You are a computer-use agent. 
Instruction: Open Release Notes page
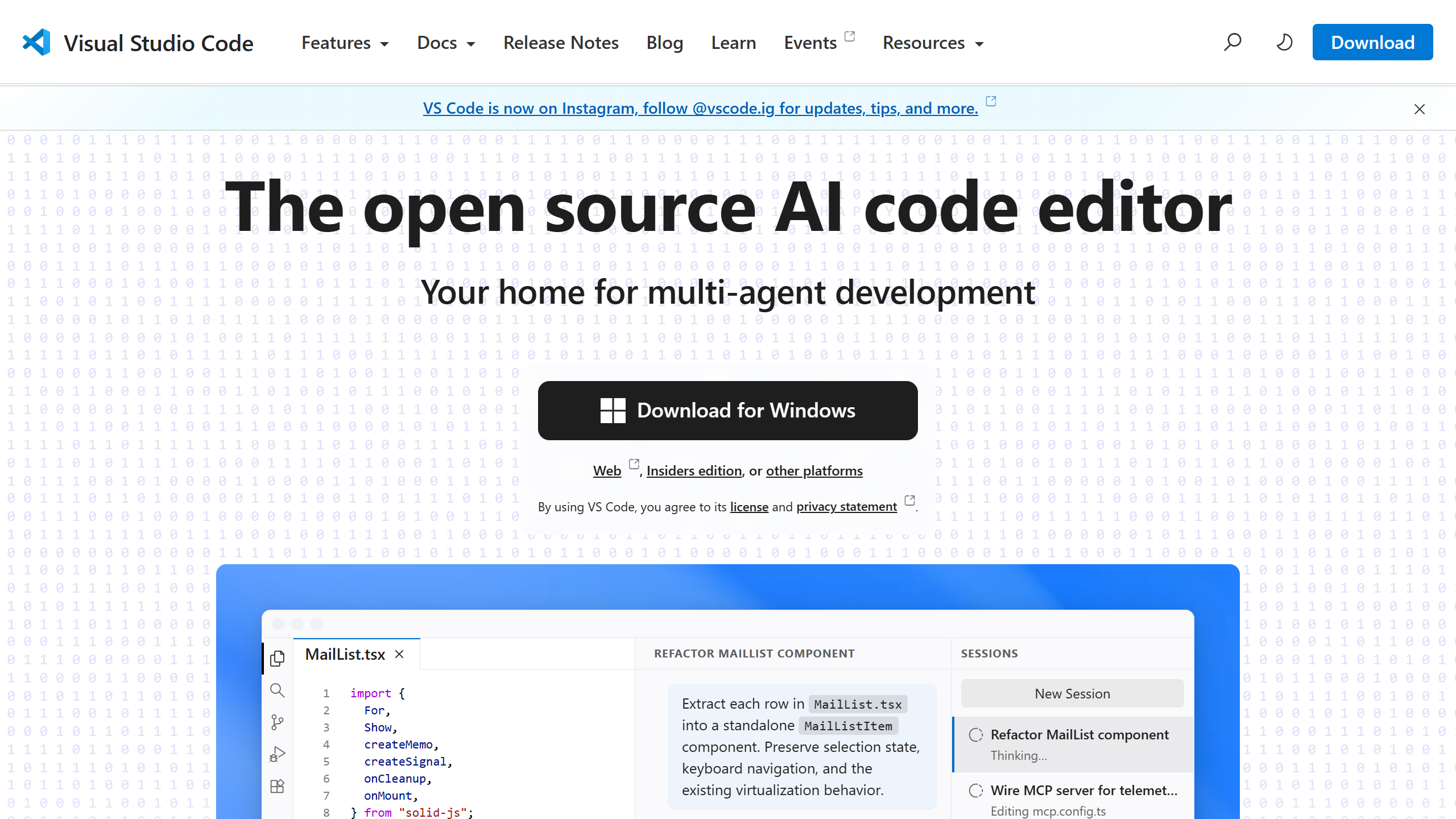pos(561,43)
